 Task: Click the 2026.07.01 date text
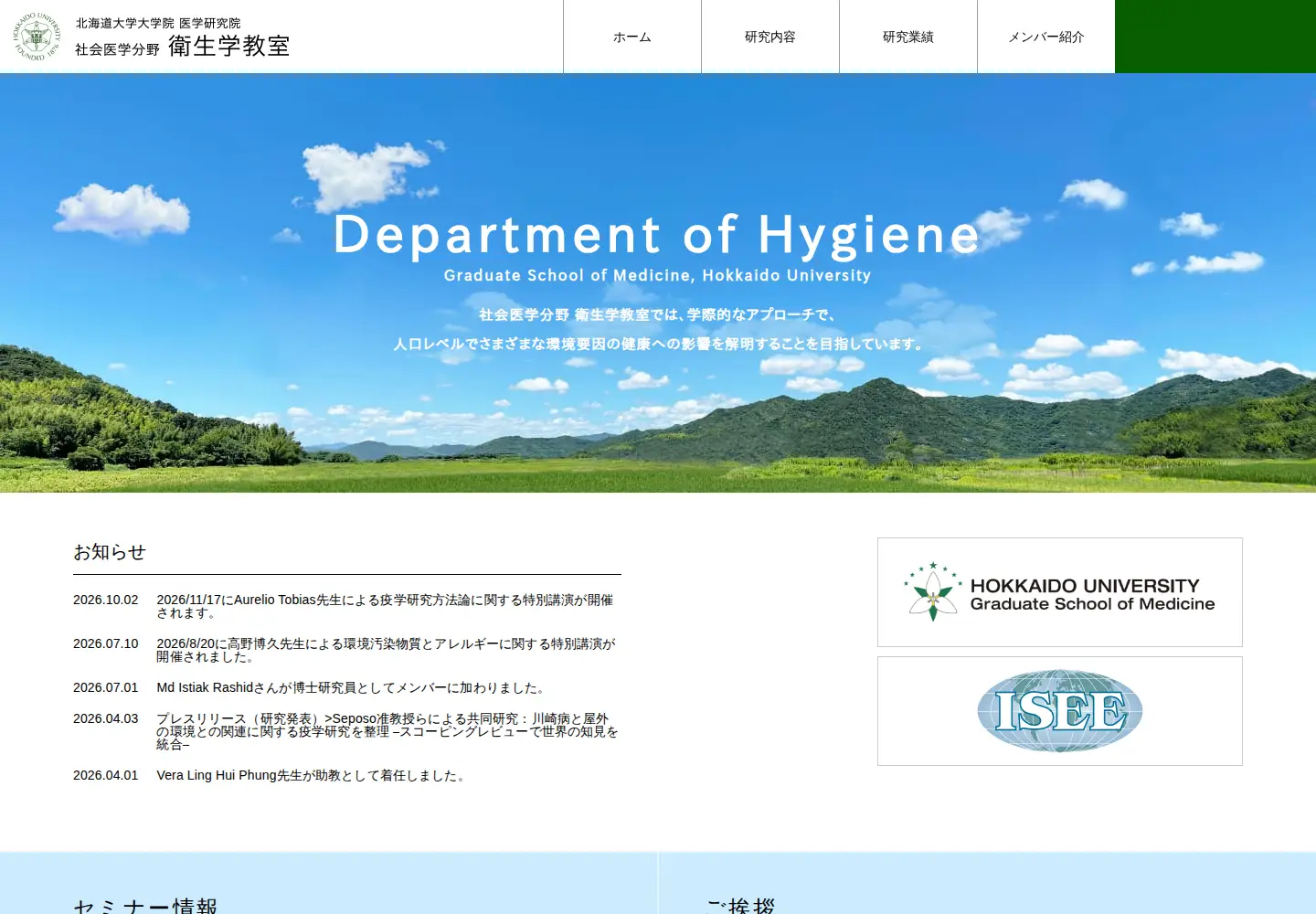click(x=106, y=687)
